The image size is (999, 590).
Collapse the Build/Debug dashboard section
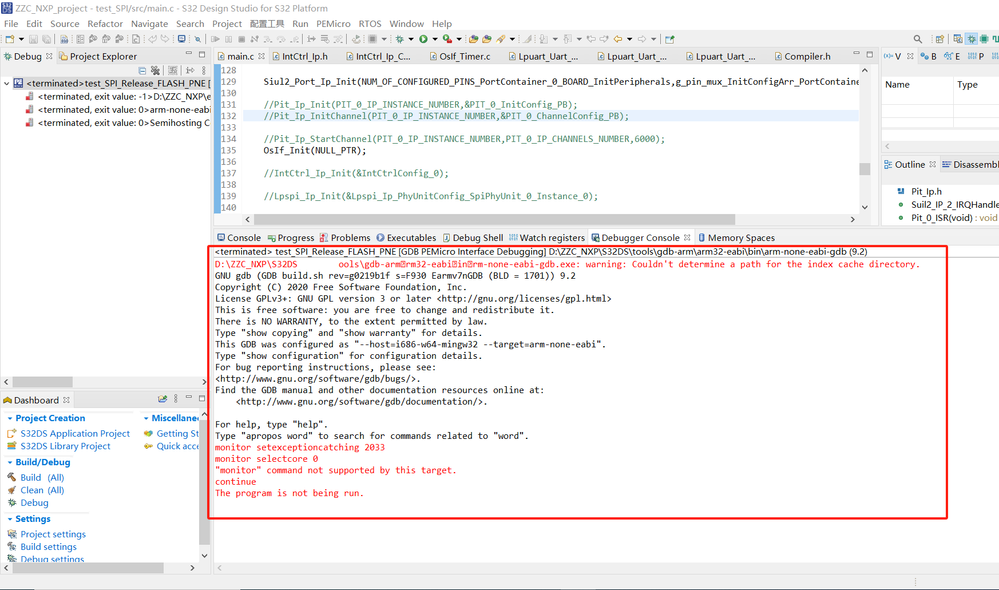10,462
